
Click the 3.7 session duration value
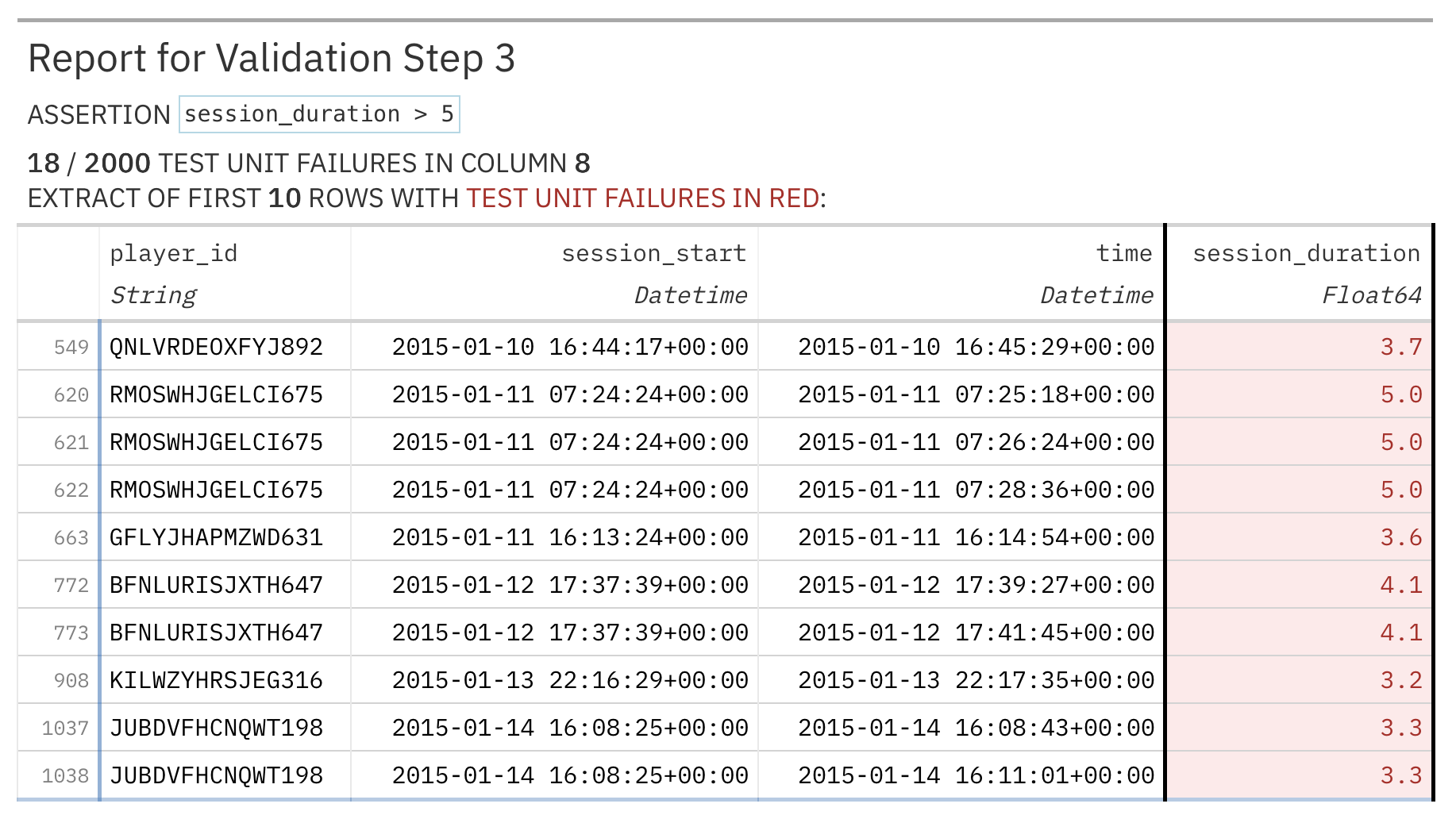point(1400,348)
